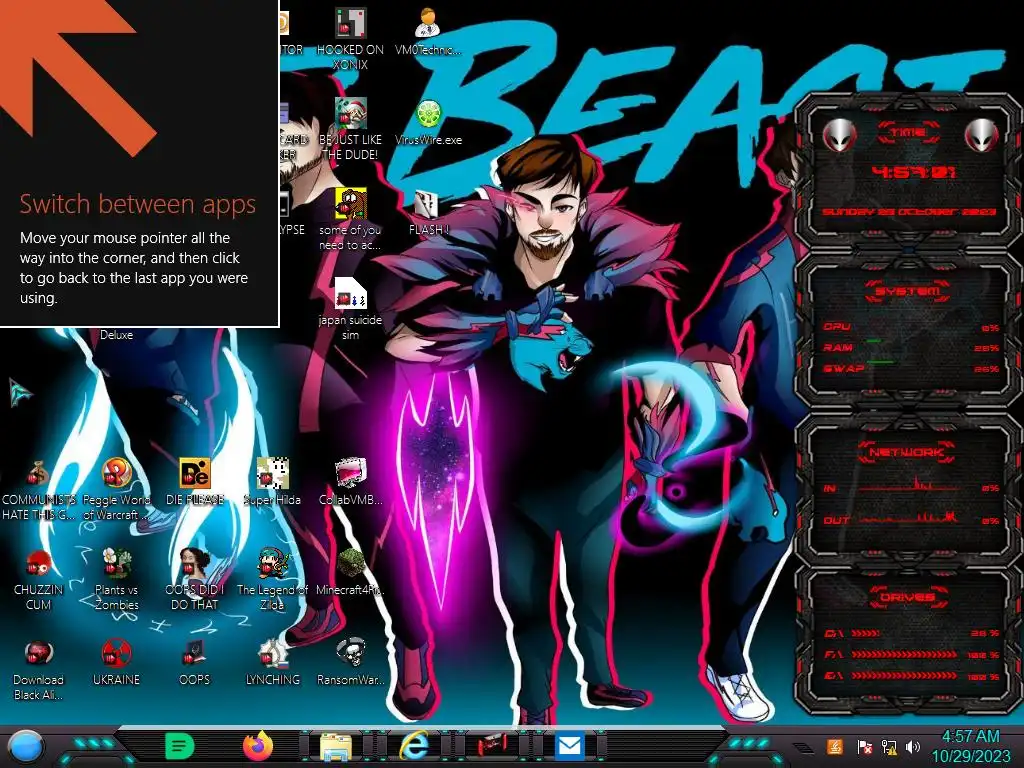
Task: Select the VirusWire.exe desktop icon
Action: (428, 123)
